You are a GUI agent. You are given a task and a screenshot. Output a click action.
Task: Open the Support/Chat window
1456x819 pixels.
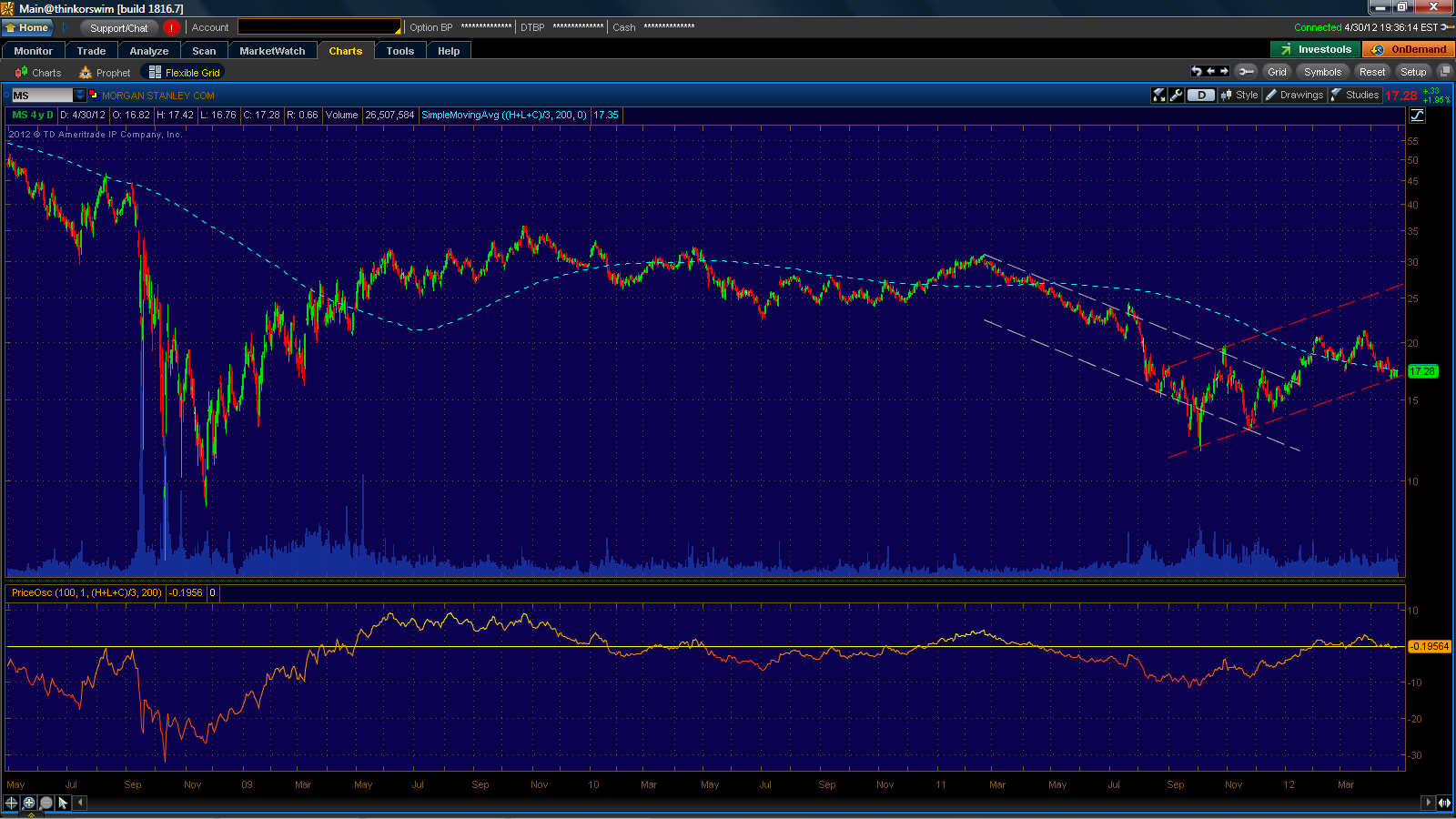click(x=118, y=27)
